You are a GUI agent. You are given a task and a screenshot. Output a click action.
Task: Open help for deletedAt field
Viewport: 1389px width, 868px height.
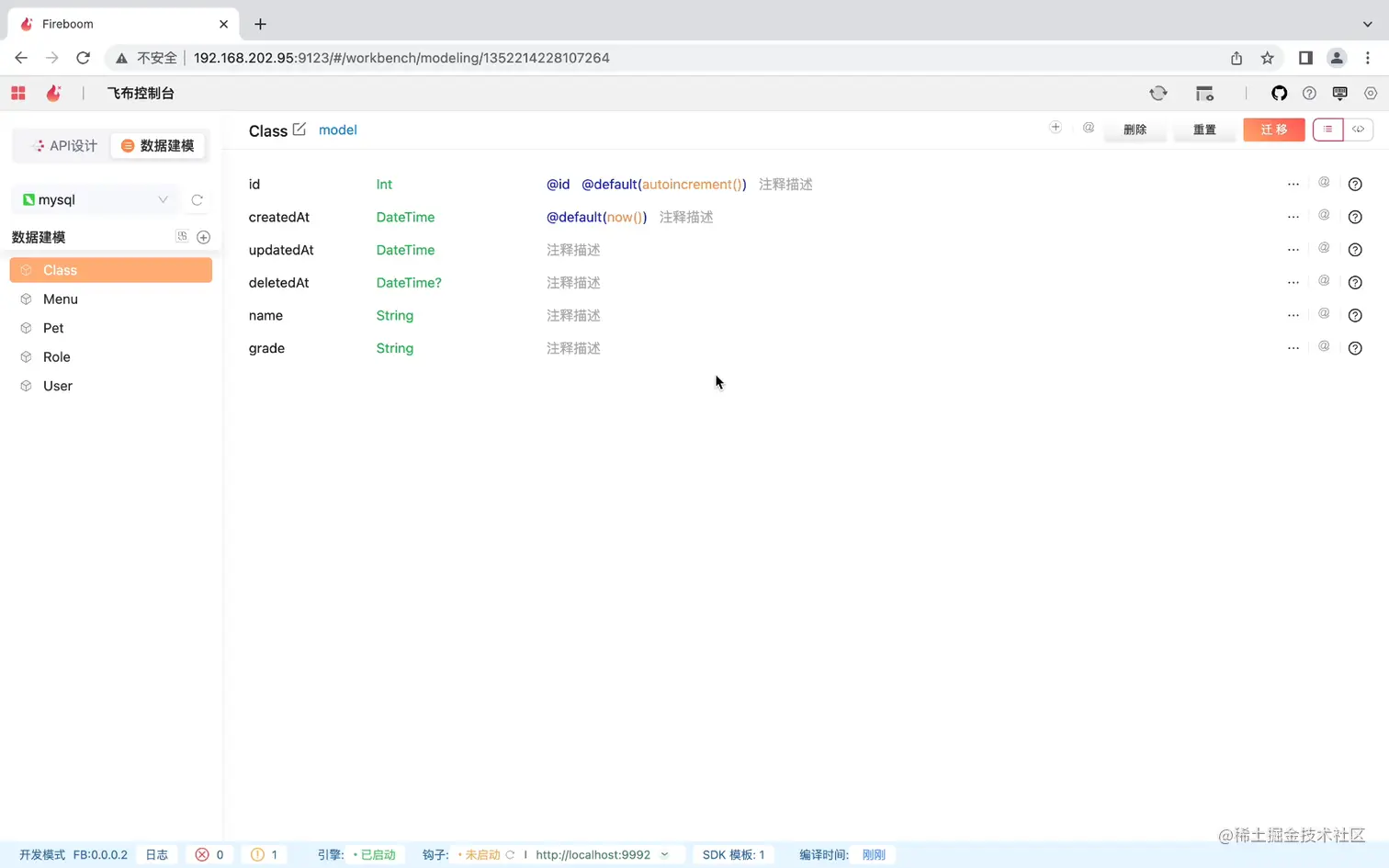click(1355, 283)
